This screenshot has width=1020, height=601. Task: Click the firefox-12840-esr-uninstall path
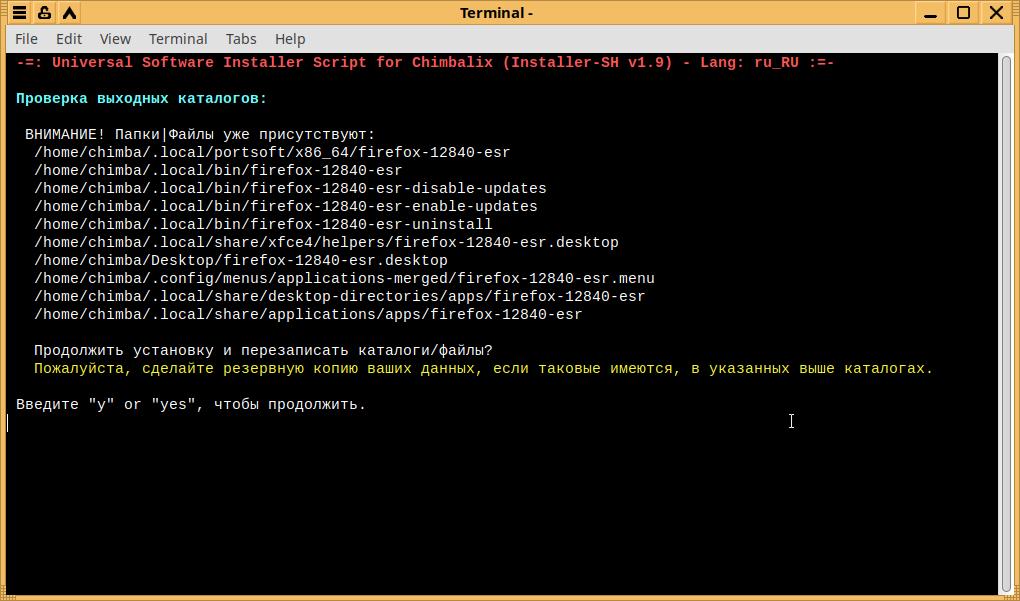tap(263, 224)
